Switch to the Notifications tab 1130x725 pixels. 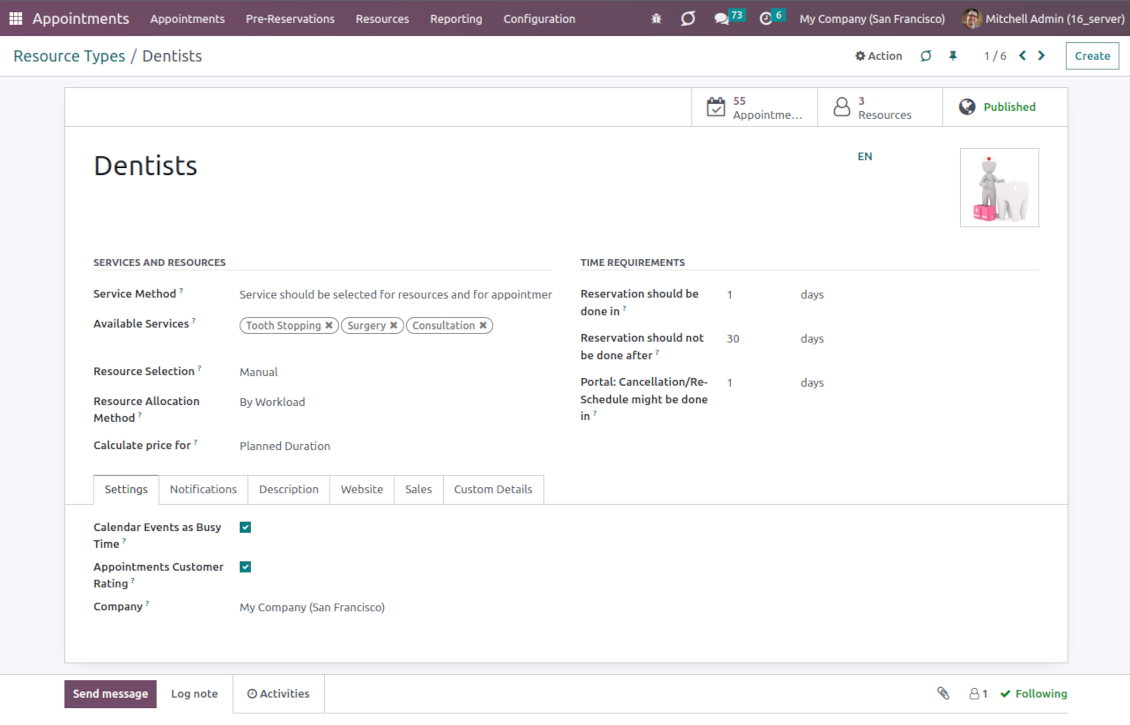click(203, 489)
